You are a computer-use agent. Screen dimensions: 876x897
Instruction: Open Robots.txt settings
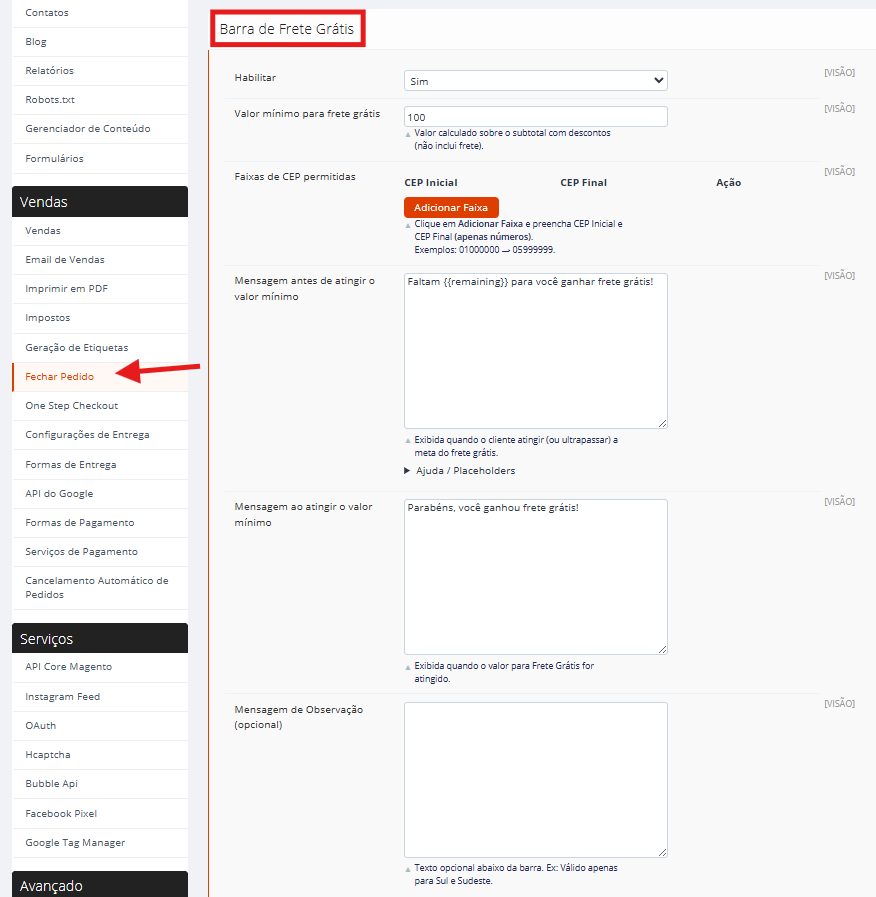(x=50, y=100)
